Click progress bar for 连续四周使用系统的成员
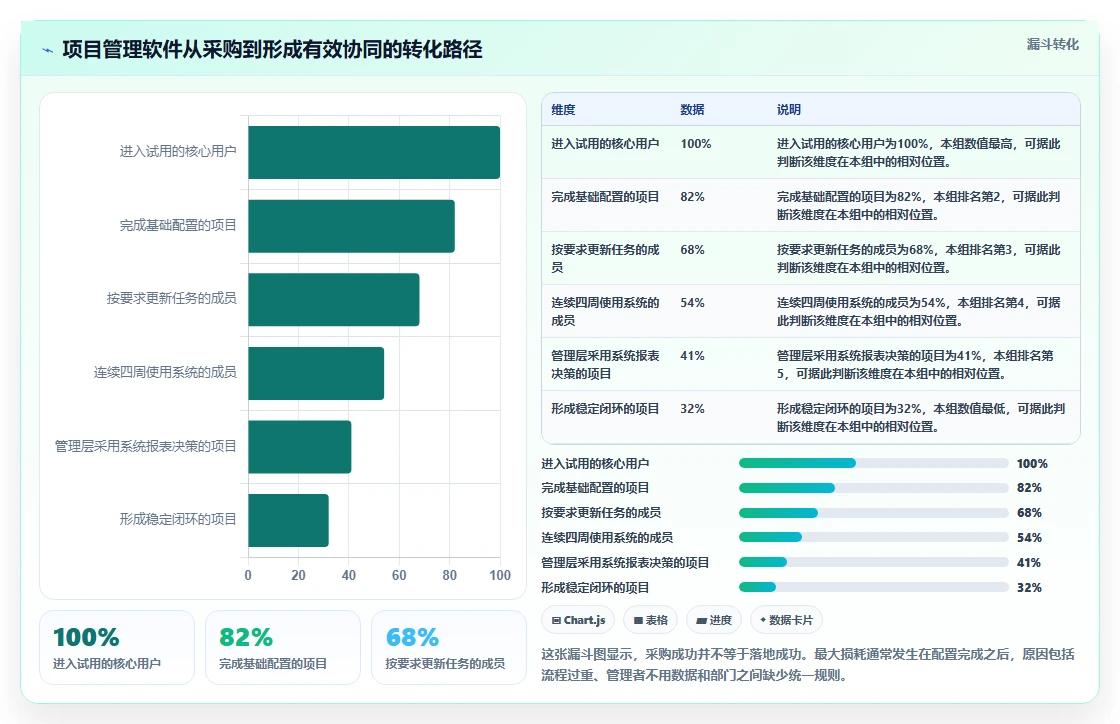 (874, 538)
